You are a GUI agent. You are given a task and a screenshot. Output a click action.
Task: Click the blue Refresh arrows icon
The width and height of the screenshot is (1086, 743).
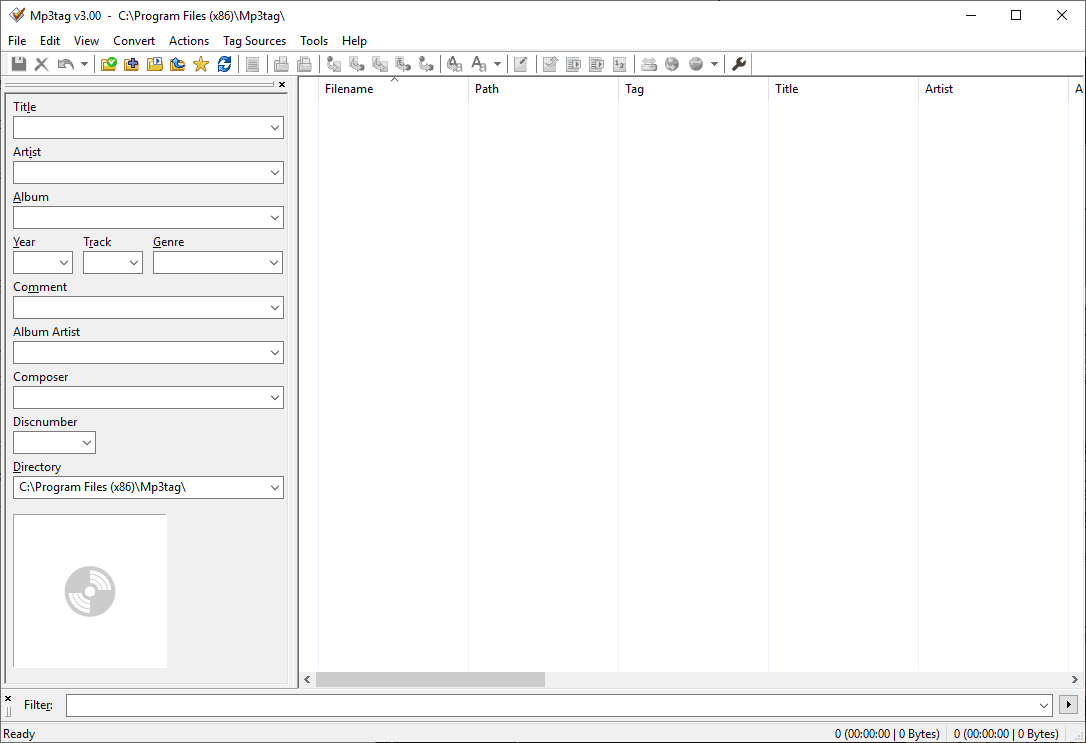(224, 64)
